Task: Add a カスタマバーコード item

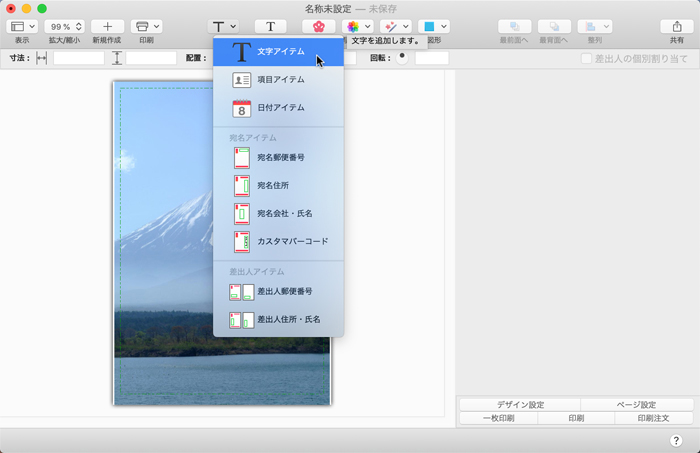Action: click(x=241, y=241)
